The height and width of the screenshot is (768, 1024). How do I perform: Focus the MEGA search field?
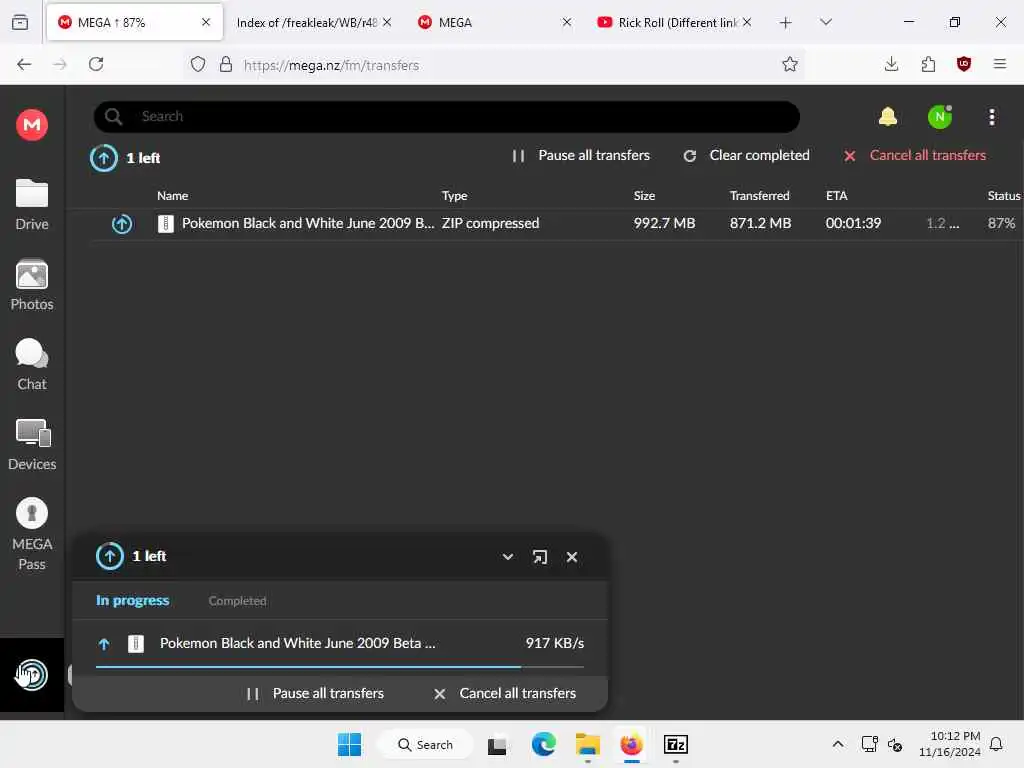(447, 116)
